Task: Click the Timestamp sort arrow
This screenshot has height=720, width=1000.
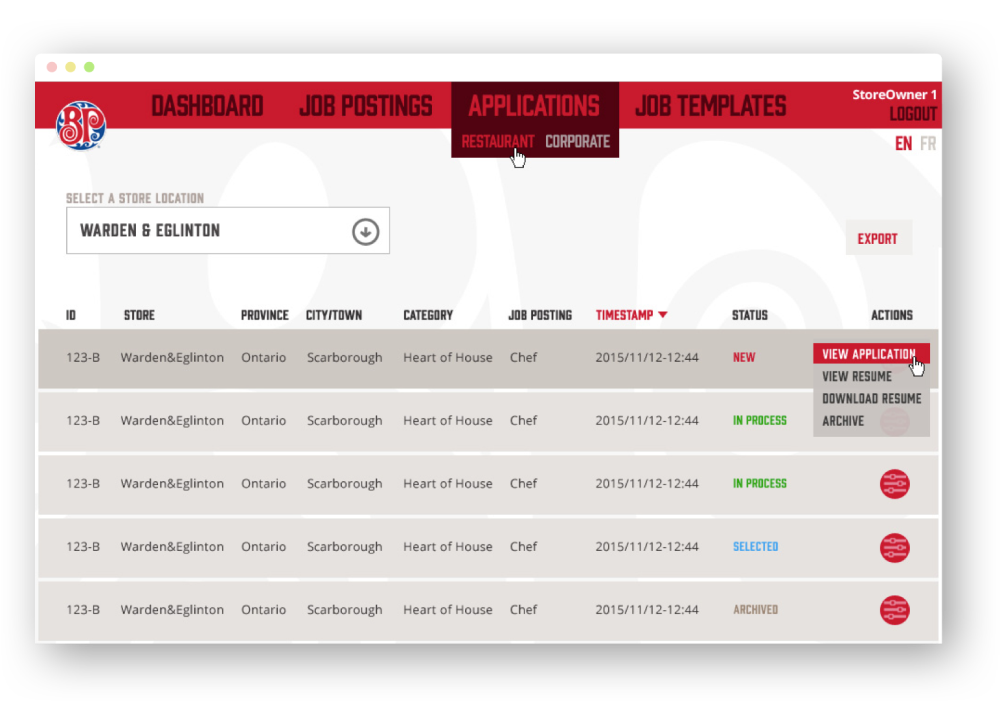Action: point(663,316)
